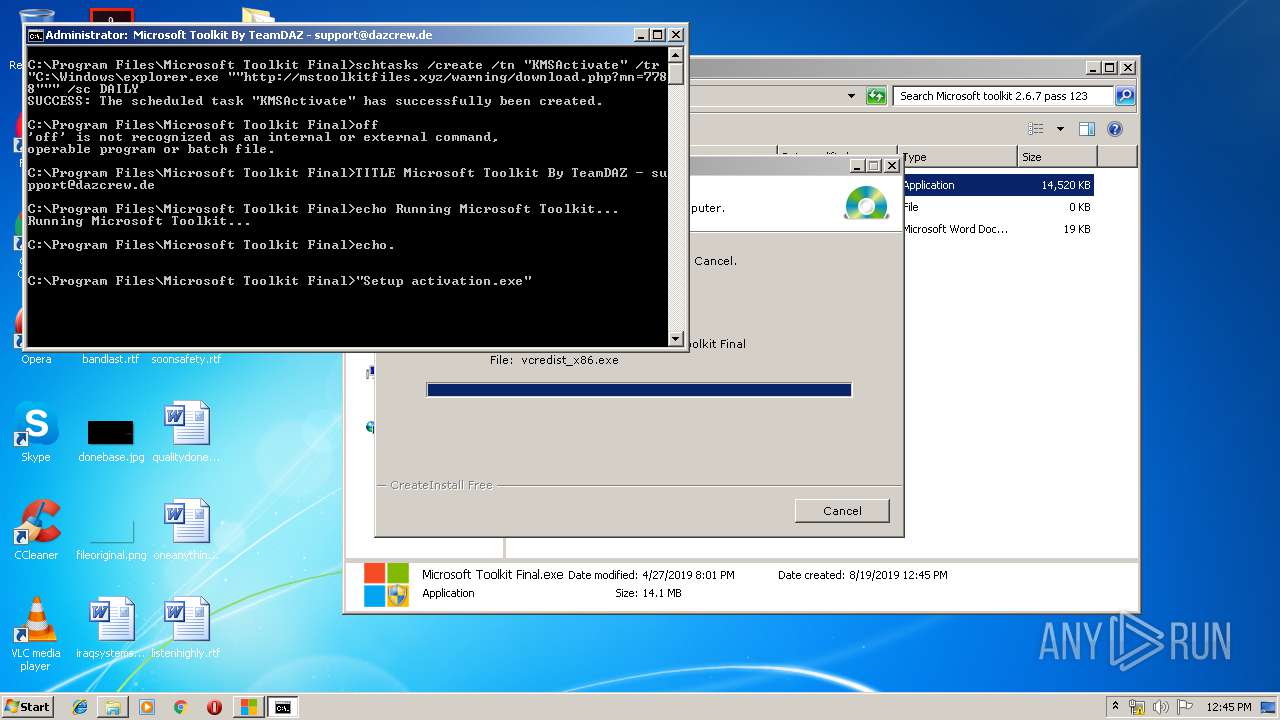Select fileoriginal.png on desktop
The height and width of the screenshot is (720, 1280).
(111, 540)
